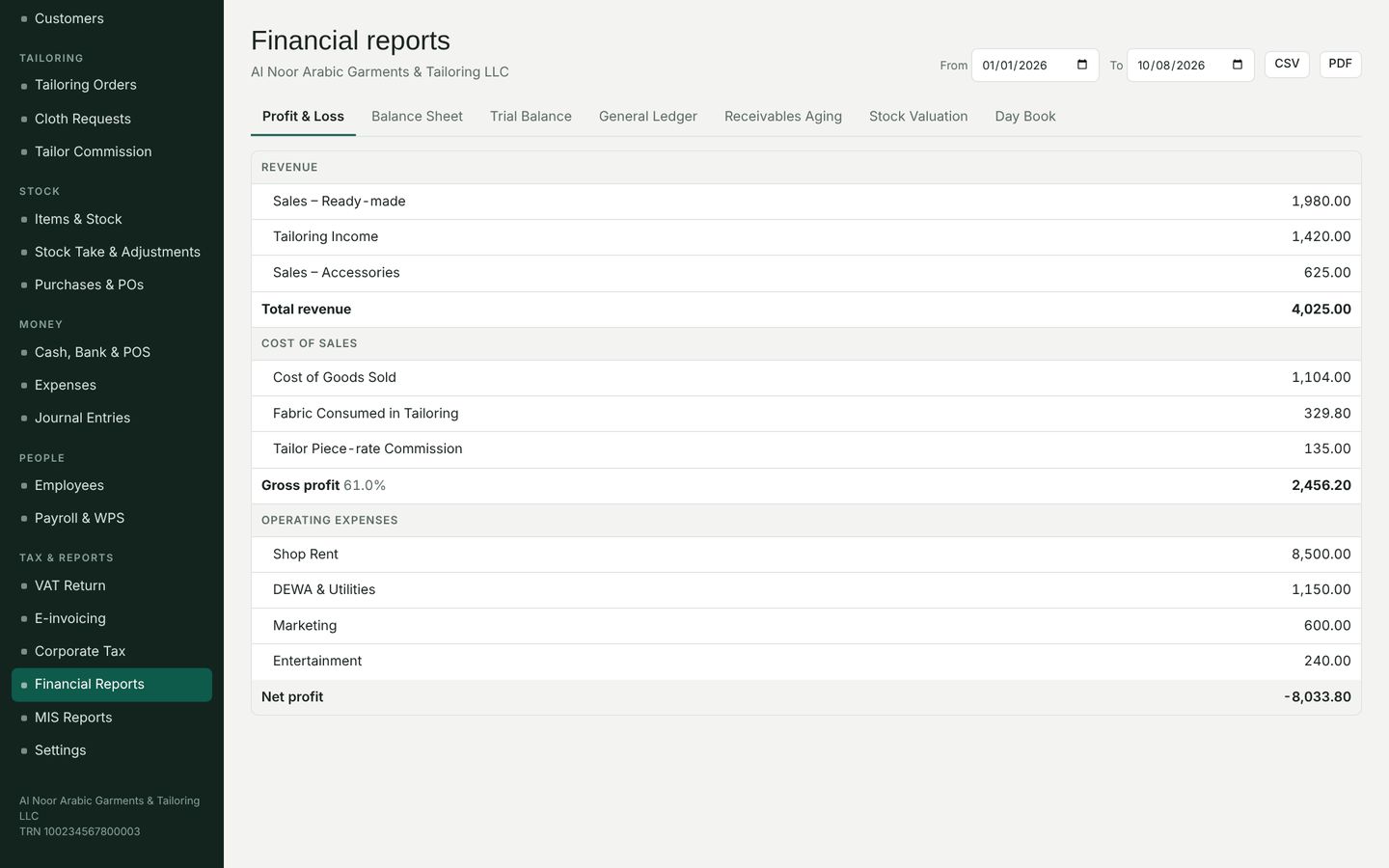Click the Net profit value -8,033.80
The width and height of the screenshot is (1389, 868).
1318,697
